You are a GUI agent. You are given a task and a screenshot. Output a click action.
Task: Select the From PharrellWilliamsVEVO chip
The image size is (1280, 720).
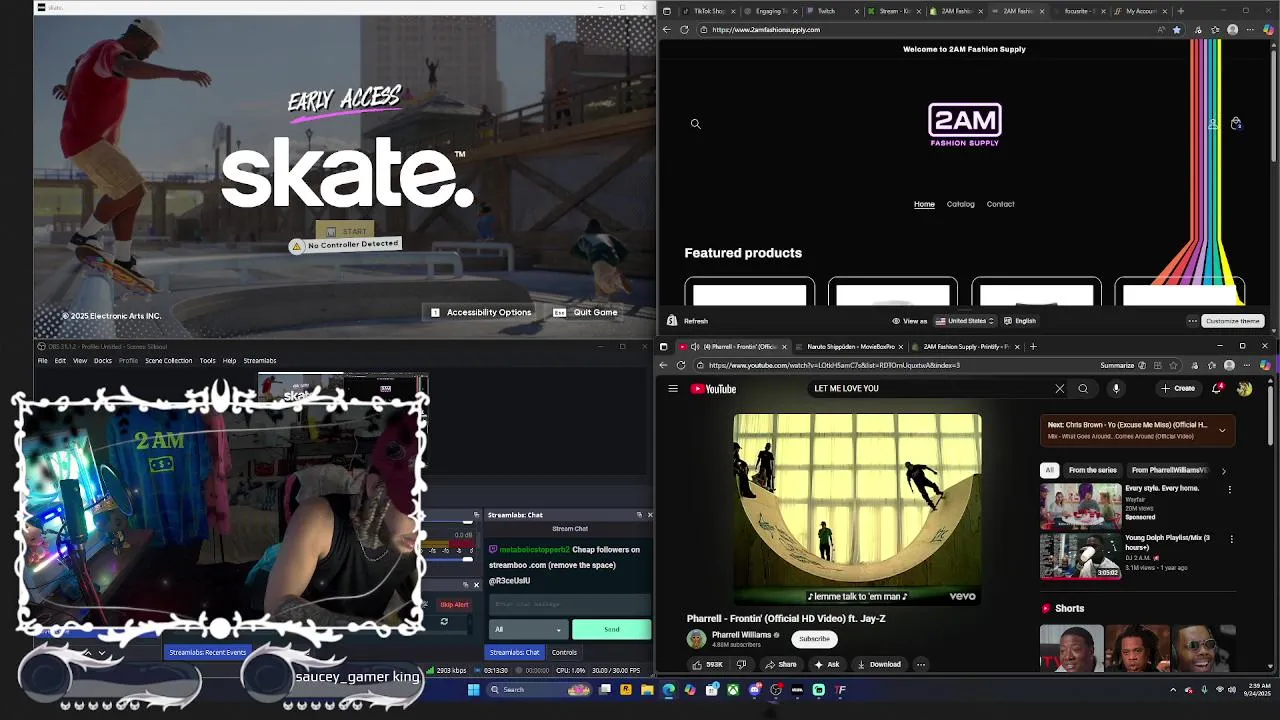1169,470
